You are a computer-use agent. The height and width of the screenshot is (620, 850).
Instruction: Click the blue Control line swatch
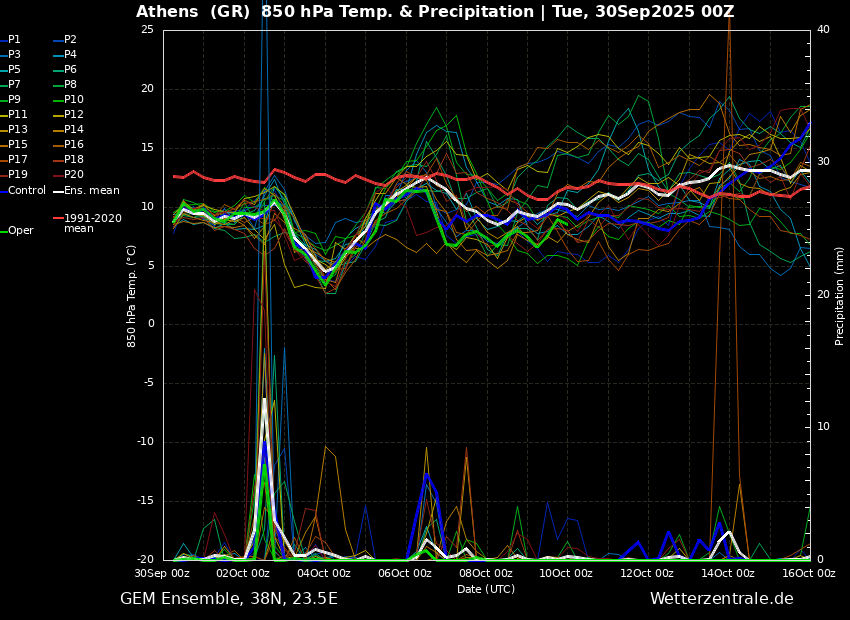click(x=3, y=191)
